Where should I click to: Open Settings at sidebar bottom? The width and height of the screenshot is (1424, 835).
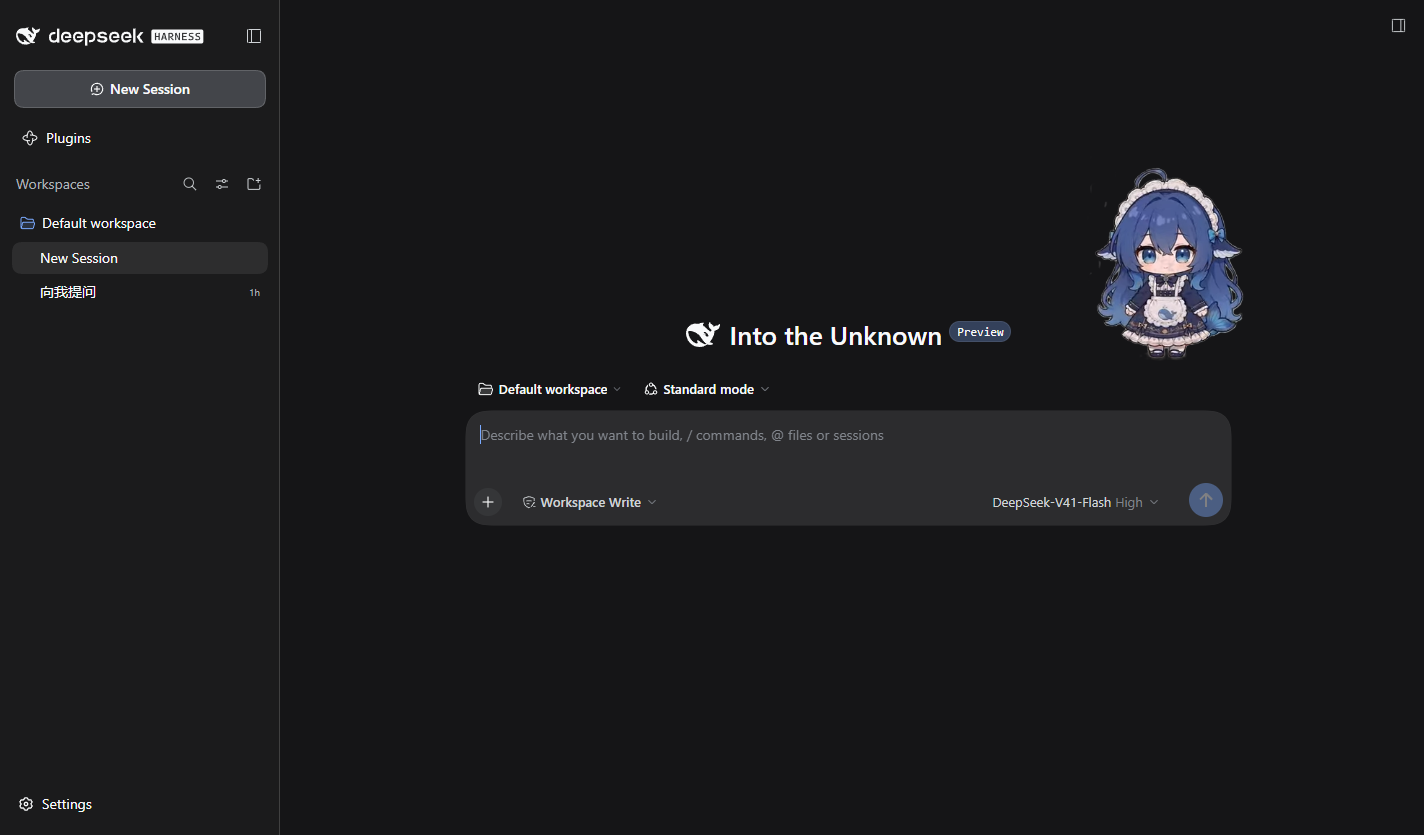[x=56, y=804]
